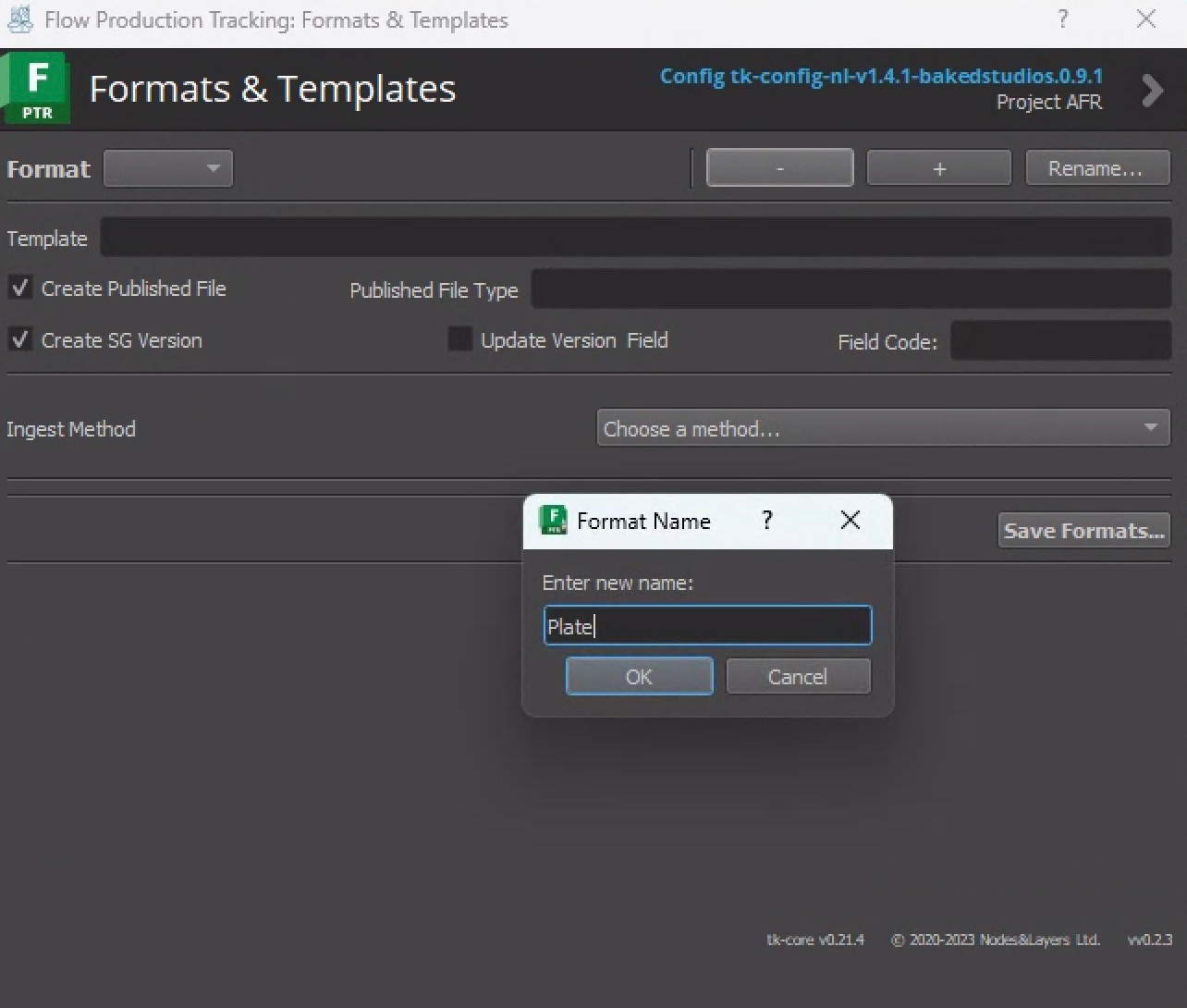Click the 'Enter new name' text field
The image size is (1187, 1008).
pyautogui.click(x=707, y=626)
